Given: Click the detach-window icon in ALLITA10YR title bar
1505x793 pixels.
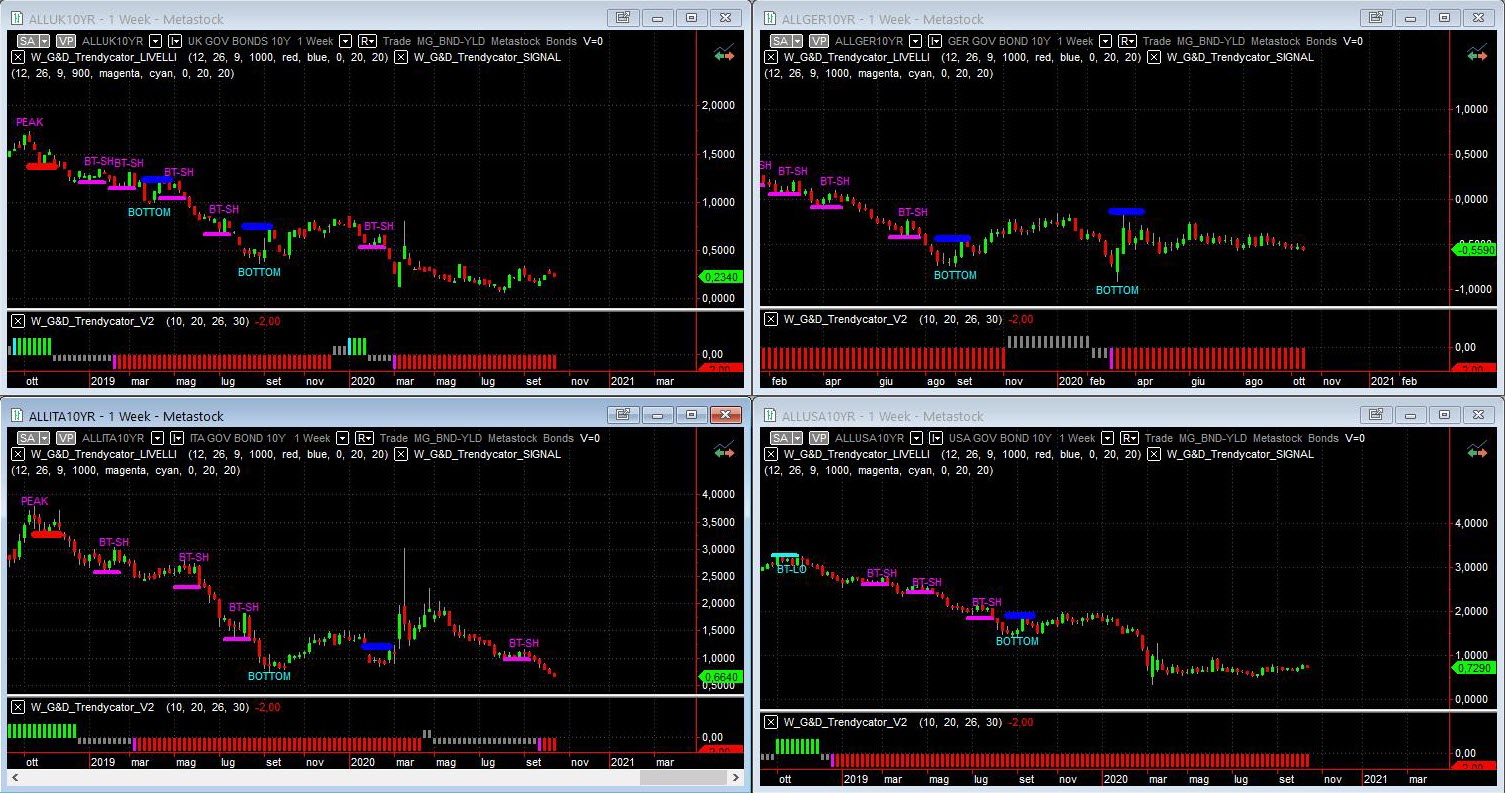Looking at the screenshot, I should tap(623, 414).
